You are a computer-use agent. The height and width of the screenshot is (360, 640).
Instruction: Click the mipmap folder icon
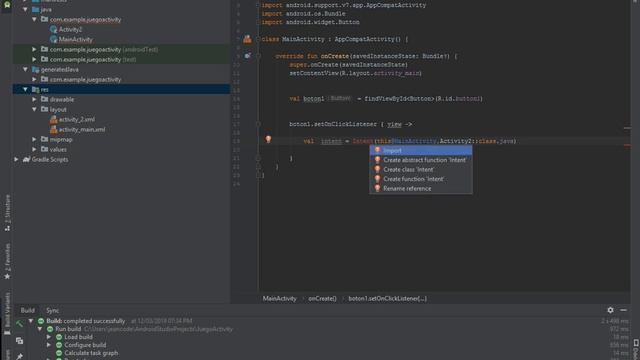pos(44,139)
